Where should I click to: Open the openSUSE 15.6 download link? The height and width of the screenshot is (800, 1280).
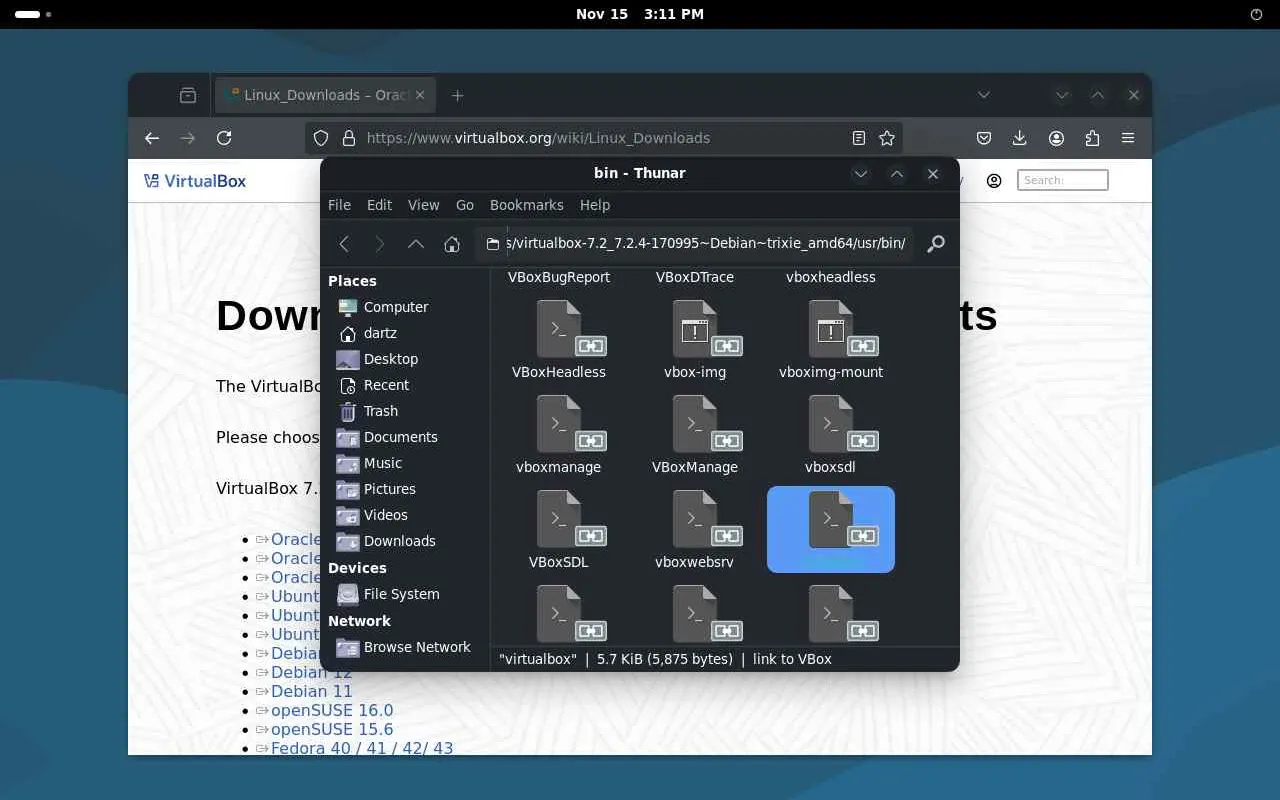332,729
